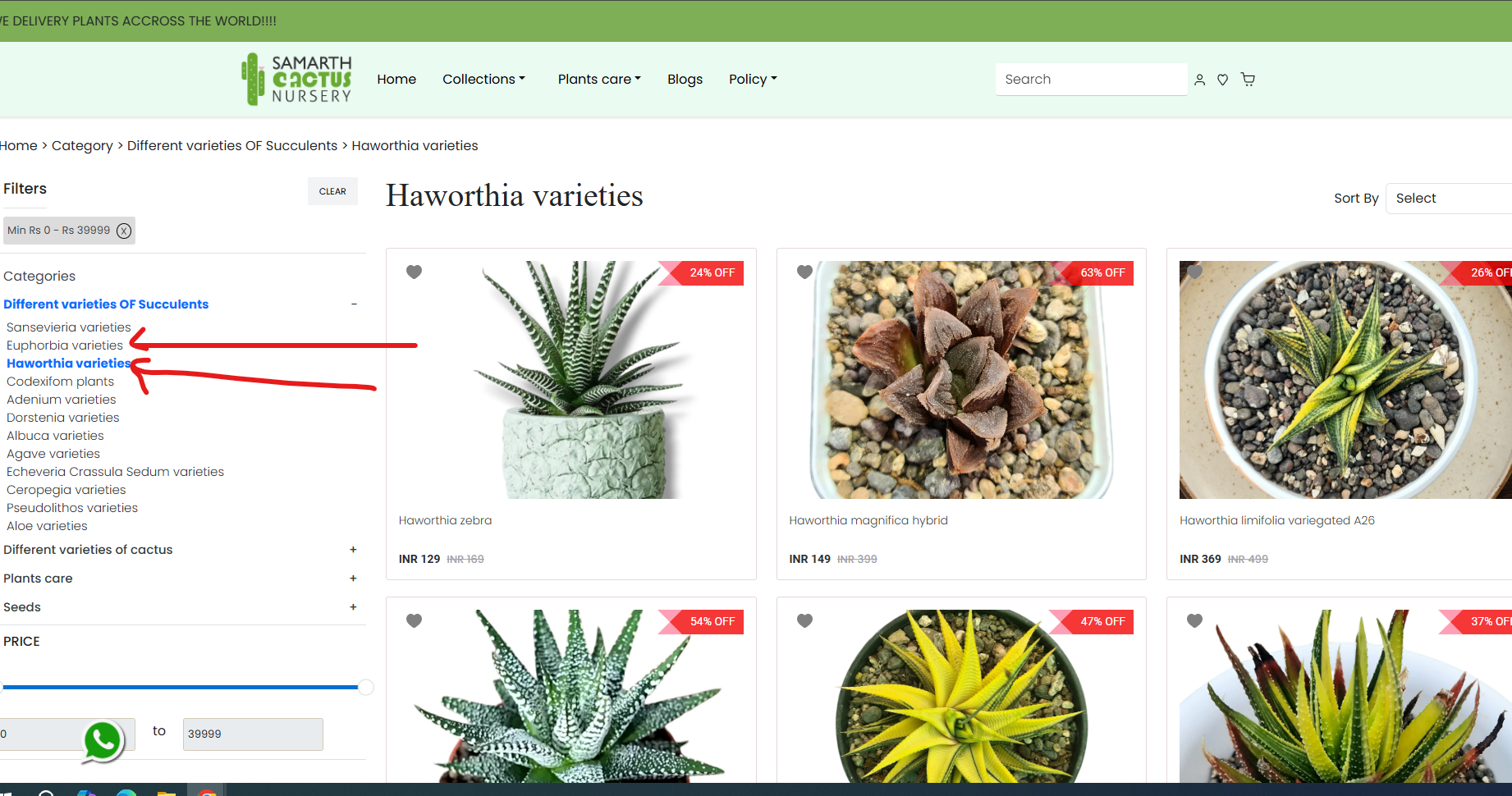Viewport: 1512px width, 796px height.
Task: Open the Plants care header dropdown
Action: click(599, 79)
